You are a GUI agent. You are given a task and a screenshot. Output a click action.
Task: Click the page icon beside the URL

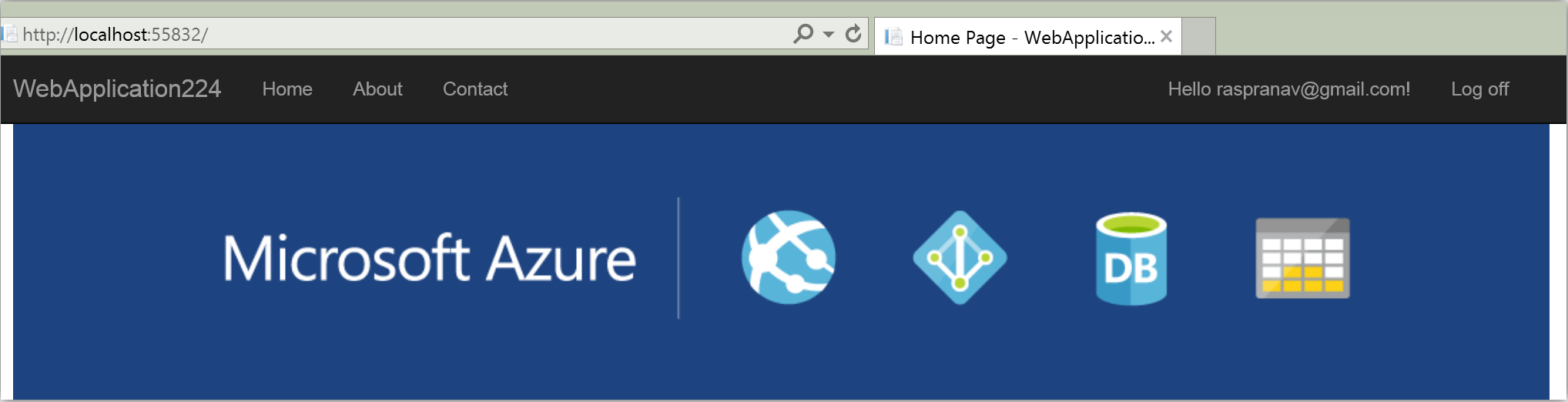tap(9, 34)
